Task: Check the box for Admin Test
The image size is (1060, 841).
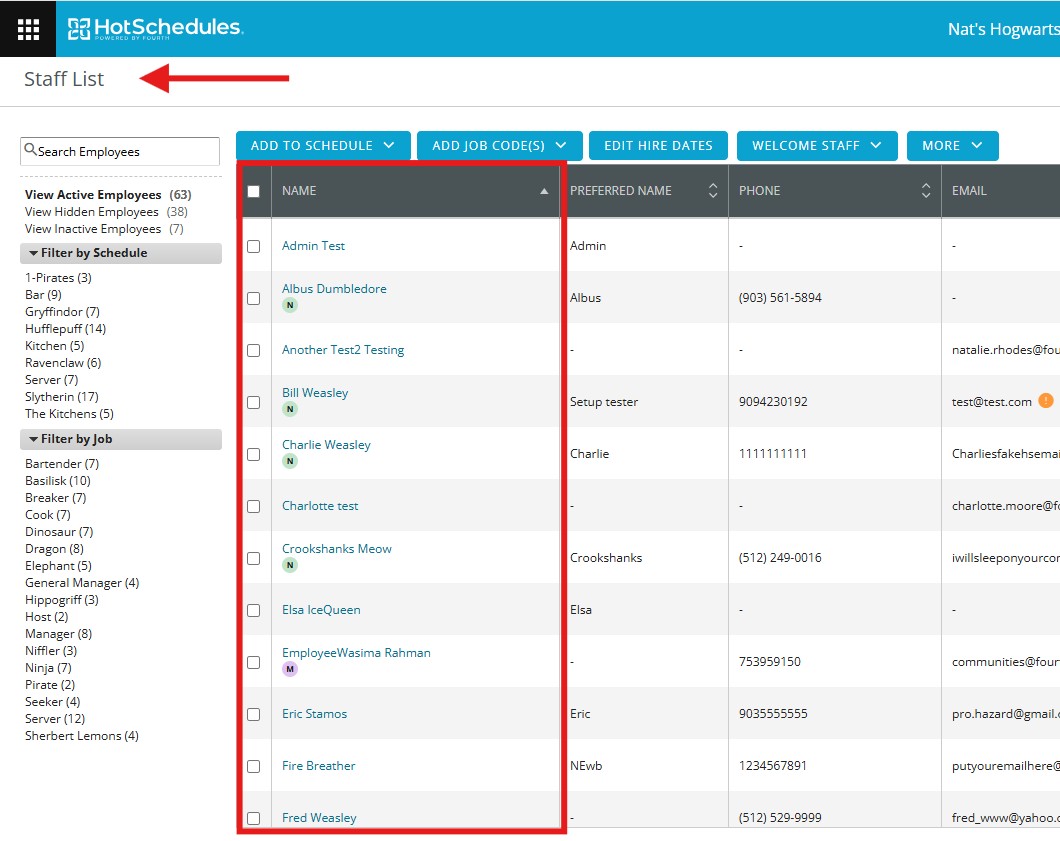Action: point(254,246)
